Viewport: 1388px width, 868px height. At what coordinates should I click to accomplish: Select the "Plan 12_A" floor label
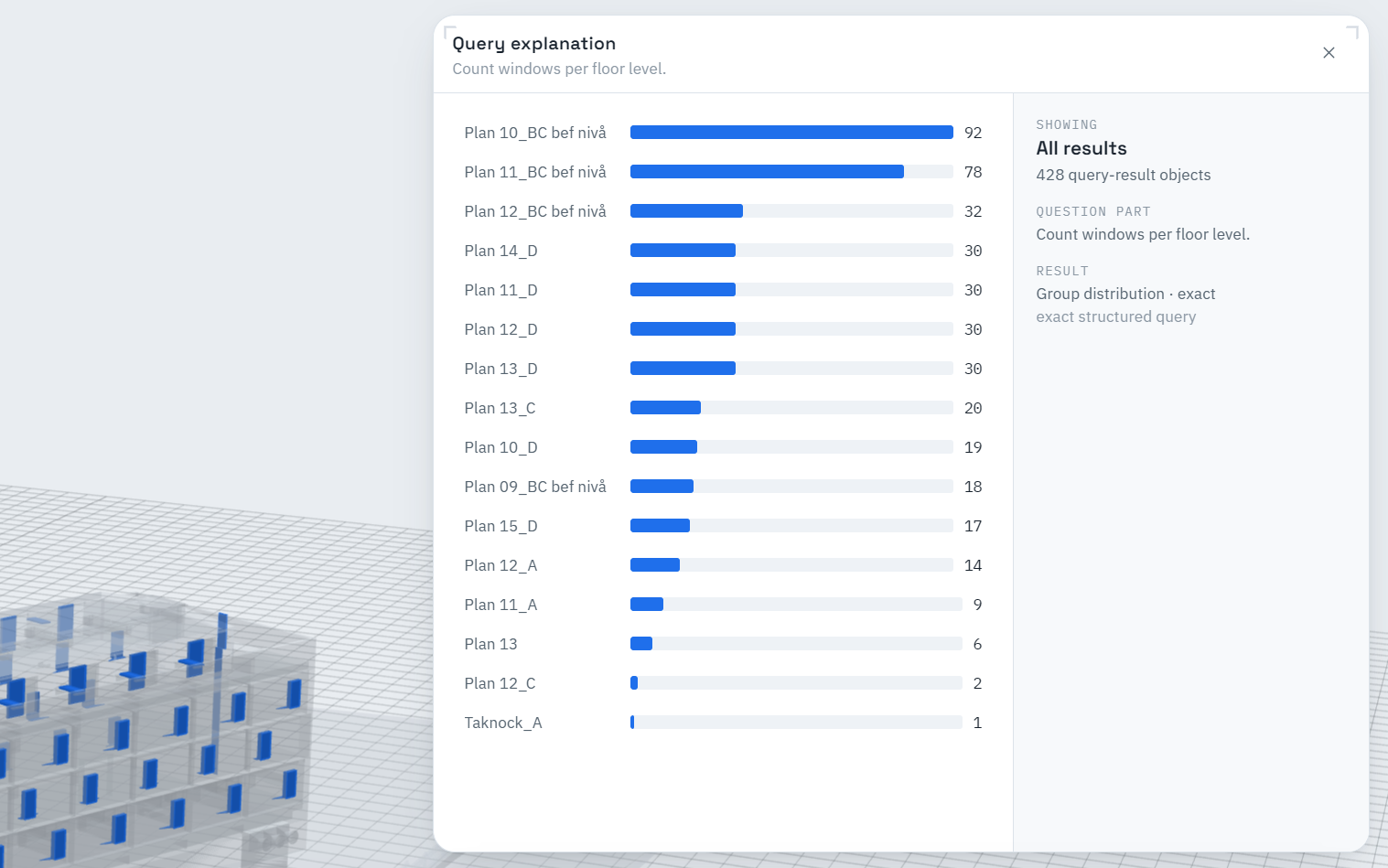point(500,565)
